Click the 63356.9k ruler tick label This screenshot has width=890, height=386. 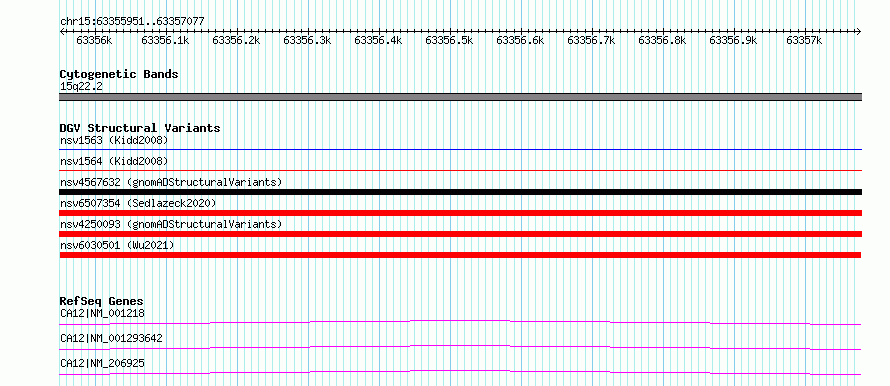point(733,41)
